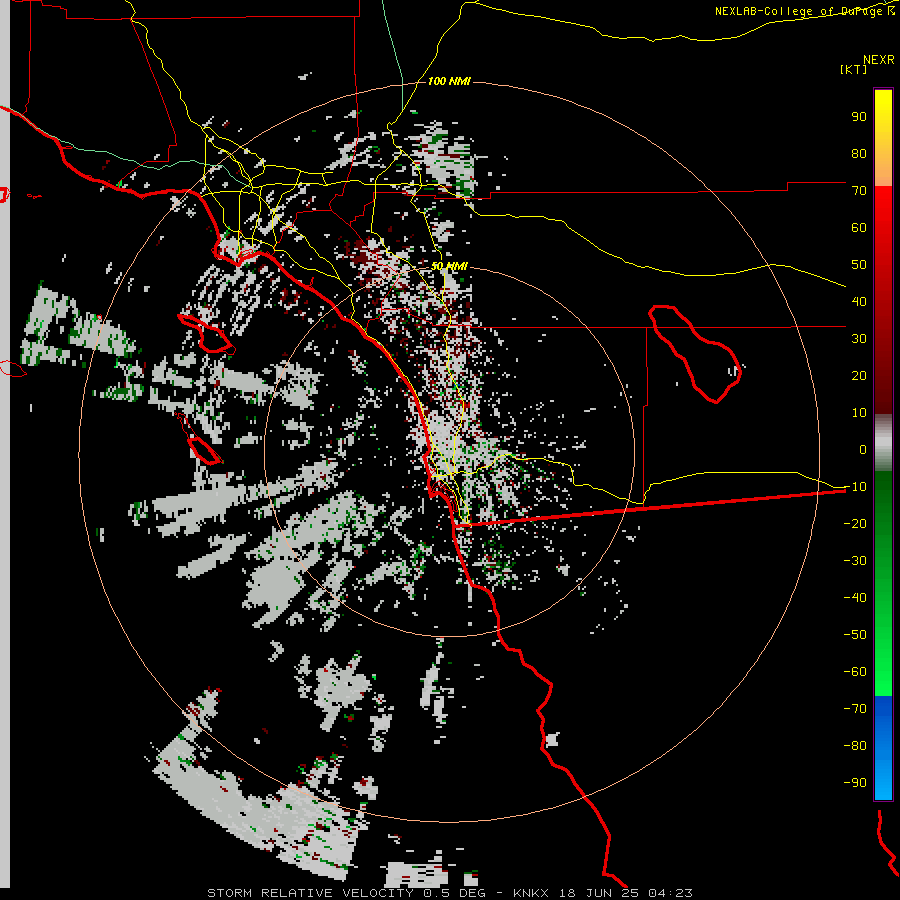Click the STORM RELATIVE VELOCITY product title

tap(310, 893)
